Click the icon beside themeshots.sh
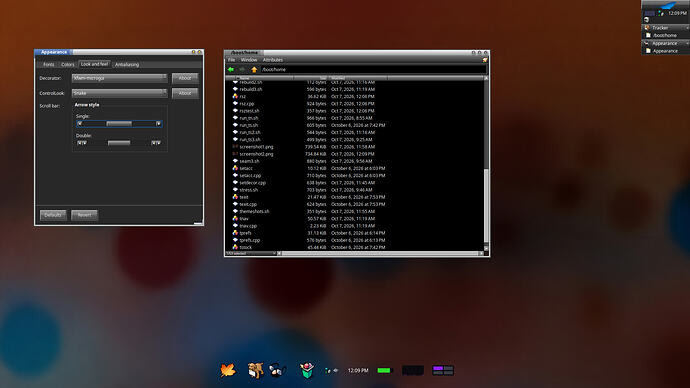This screenshot has height=388, width=690. tap(235, 211)
